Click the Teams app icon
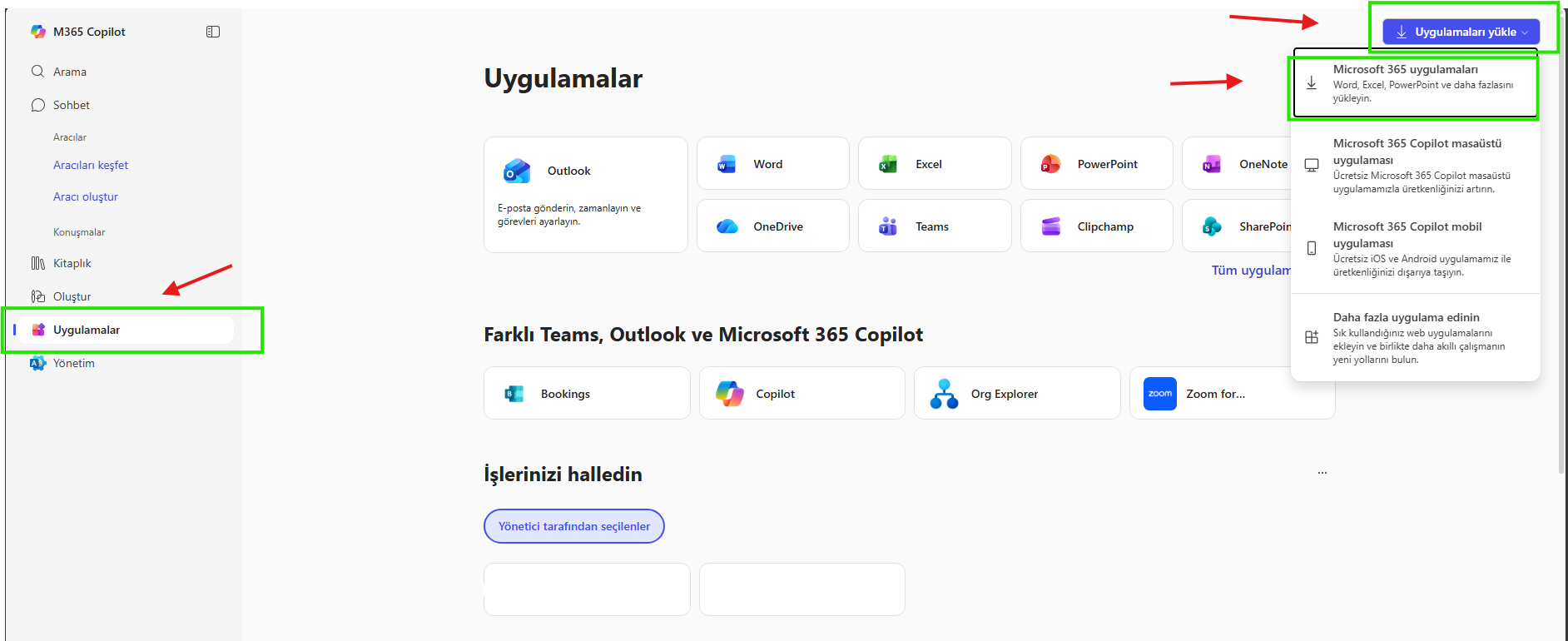 (888, 226)
